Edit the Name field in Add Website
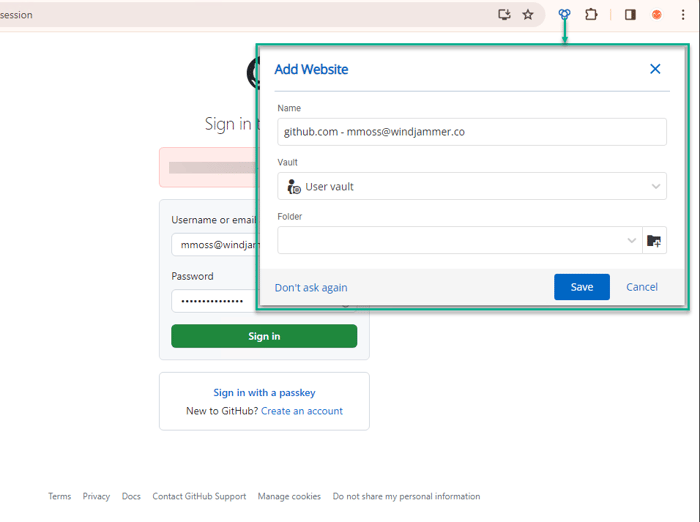 (472, 132)
